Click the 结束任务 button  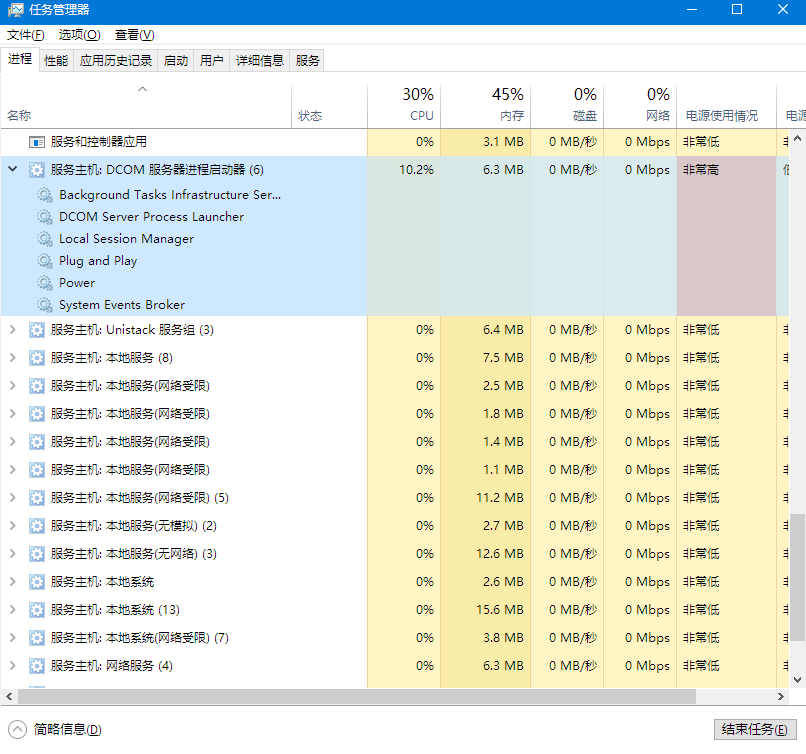(756, 729)
